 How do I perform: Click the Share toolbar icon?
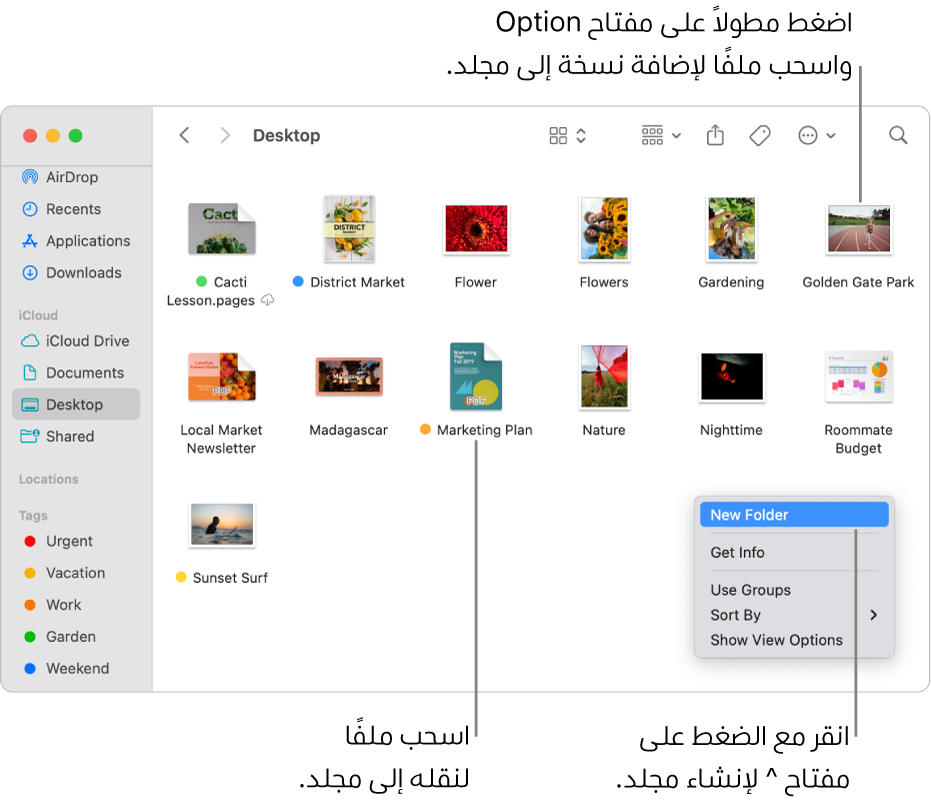coord(715,135)
